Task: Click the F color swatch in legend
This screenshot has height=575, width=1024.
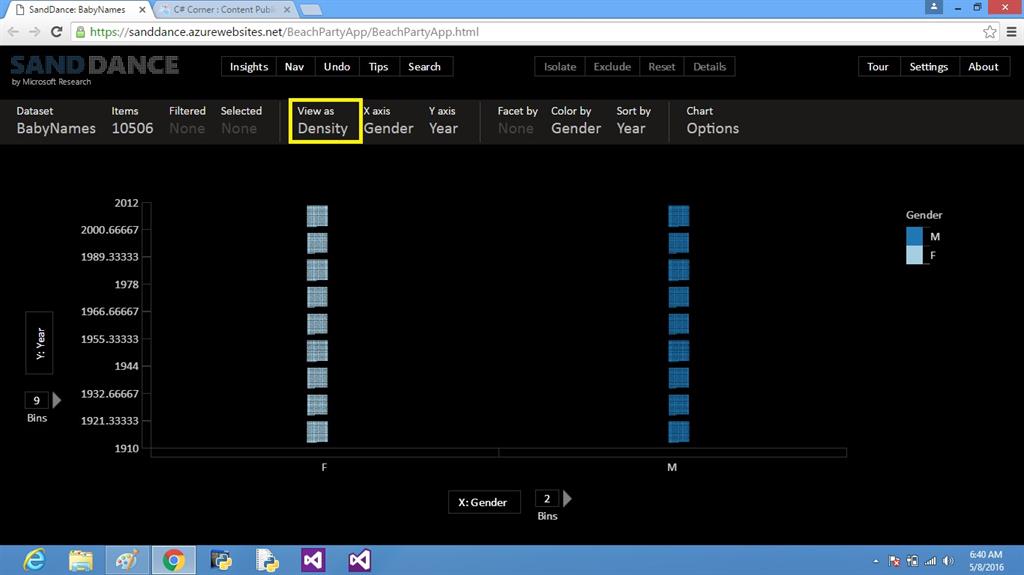Action: [914, 255]
